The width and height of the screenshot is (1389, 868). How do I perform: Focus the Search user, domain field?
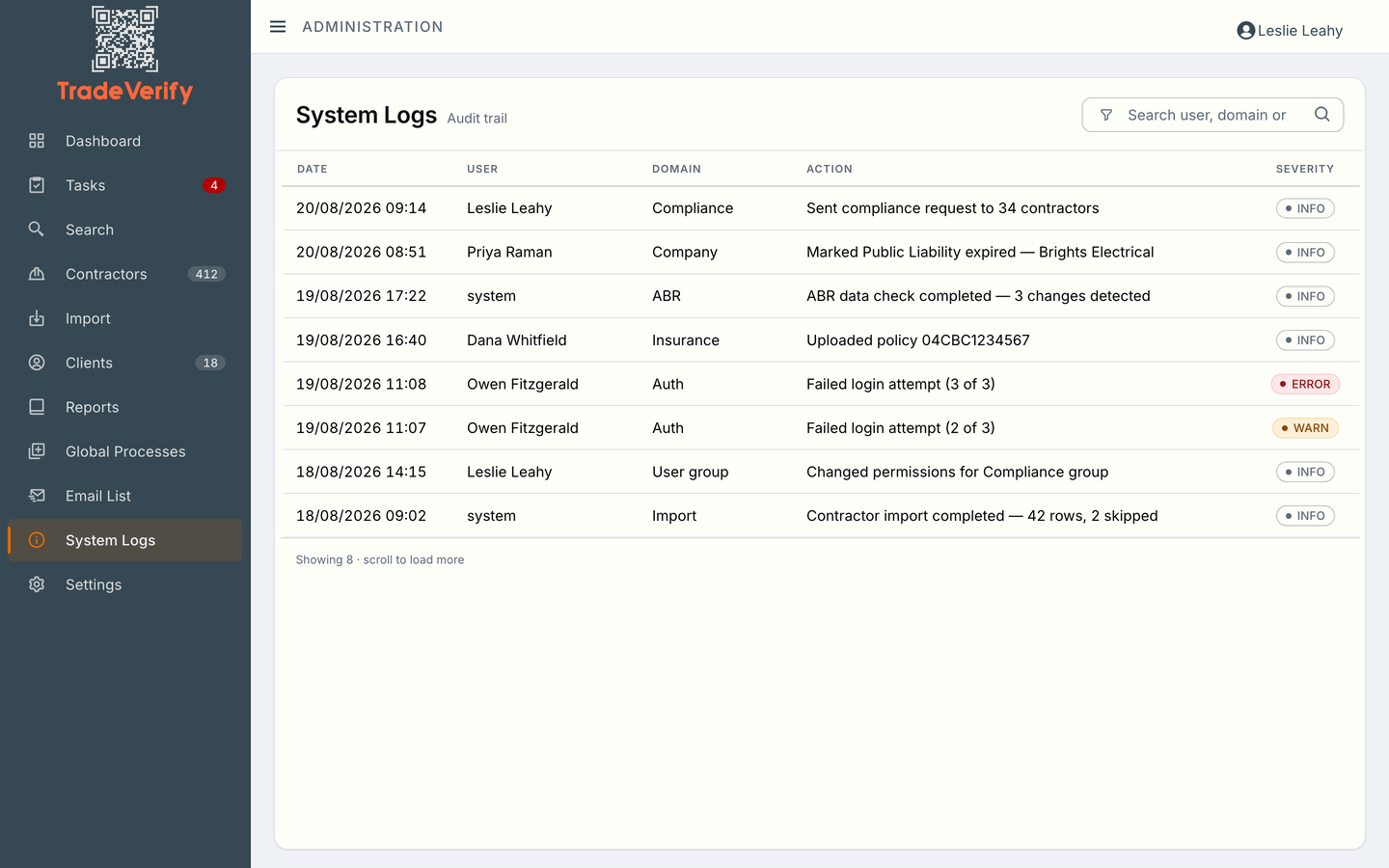tap(1212, 115)
